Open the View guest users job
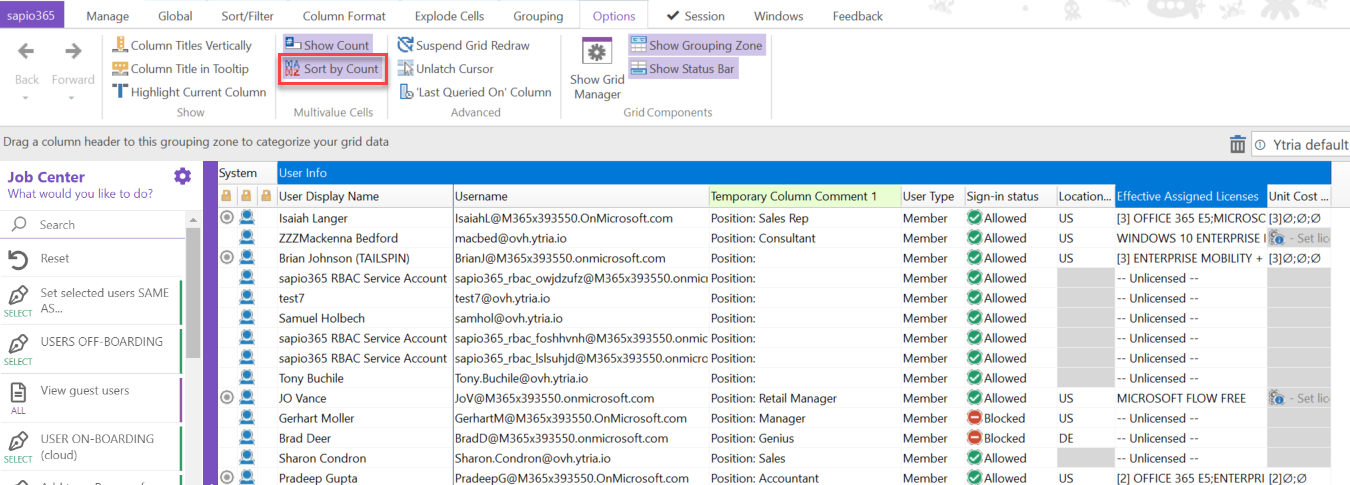The width and height of the screenshot is (1350, 485). tap(84, 391)
